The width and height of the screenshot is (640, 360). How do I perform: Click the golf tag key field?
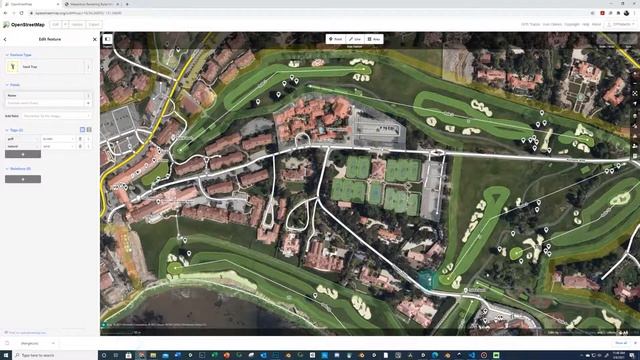click(x=22, y=139)
